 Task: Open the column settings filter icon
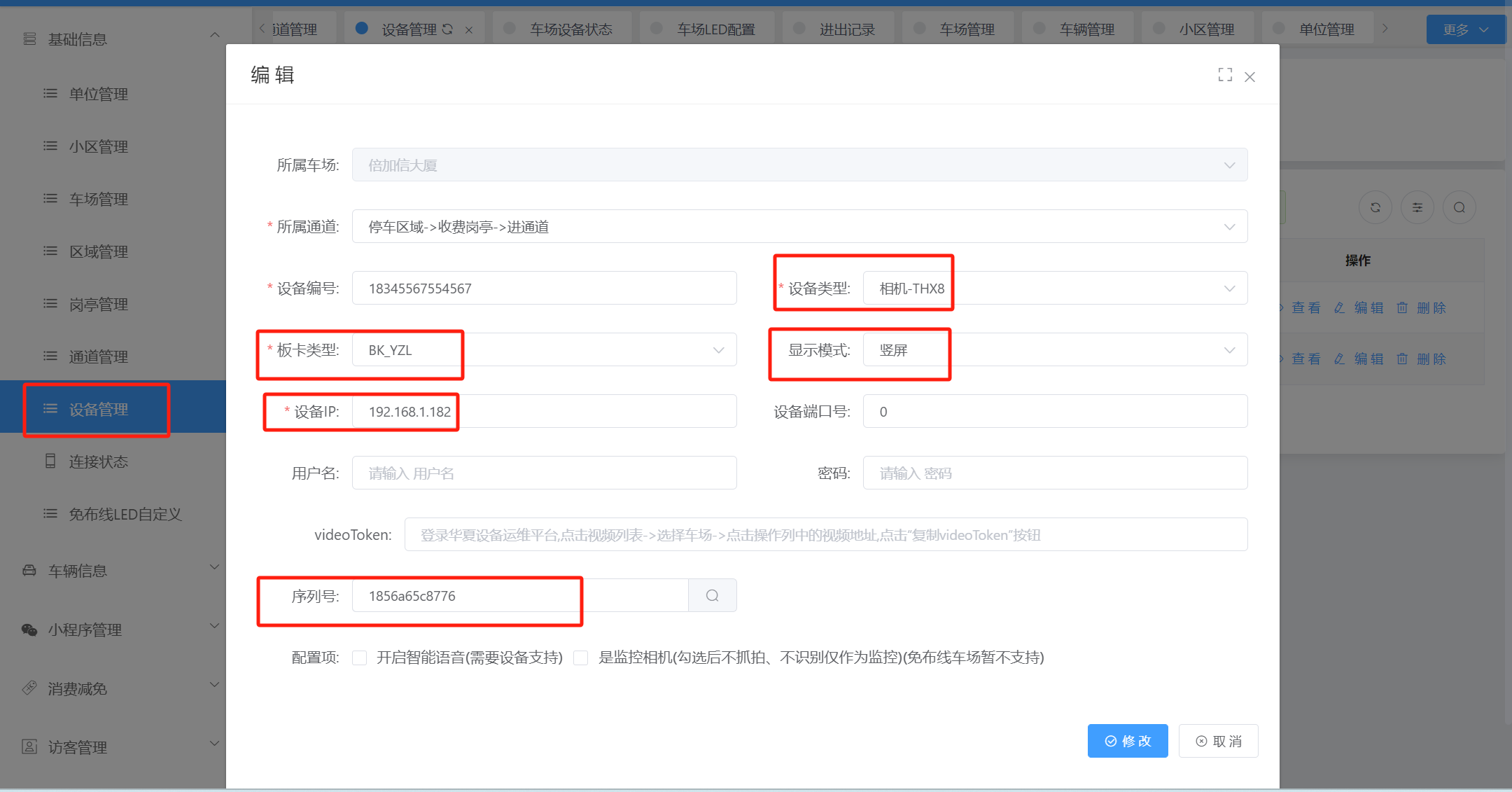[1417, 207]
